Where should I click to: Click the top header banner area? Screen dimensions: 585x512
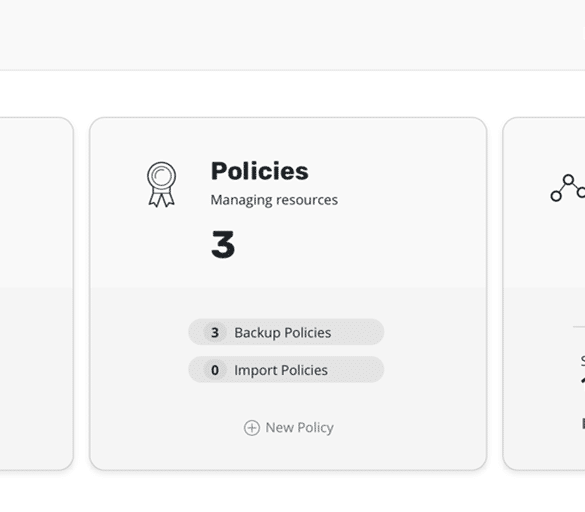(292, 35)
